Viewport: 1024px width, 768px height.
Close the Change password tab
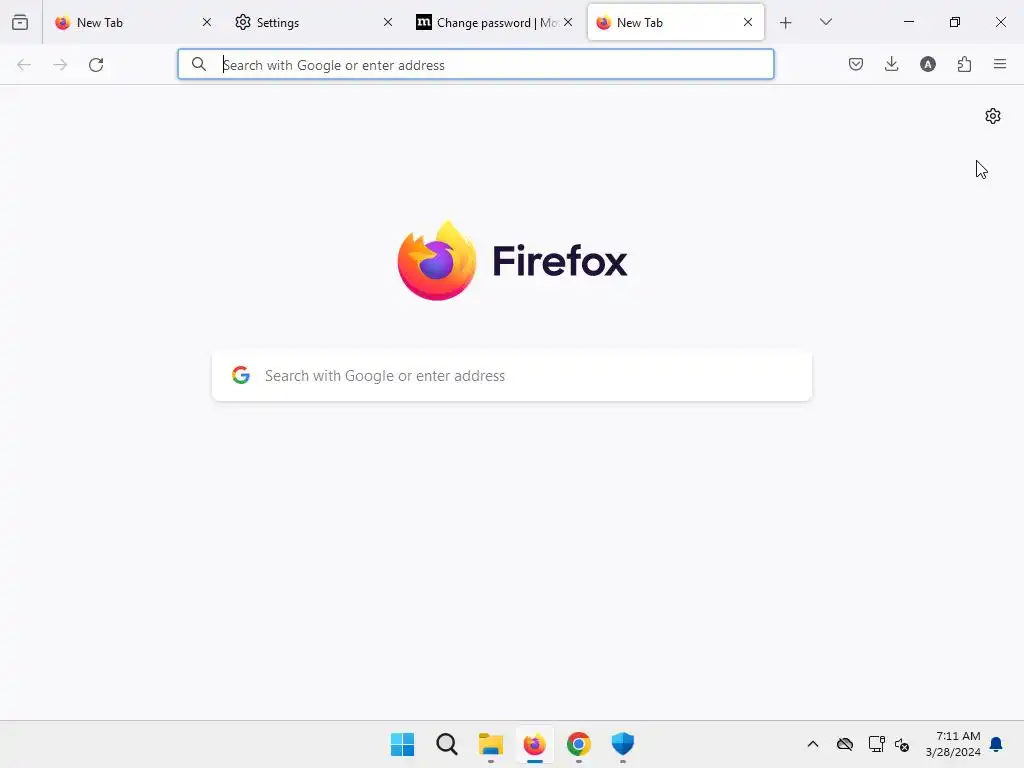tap(568, 22)
